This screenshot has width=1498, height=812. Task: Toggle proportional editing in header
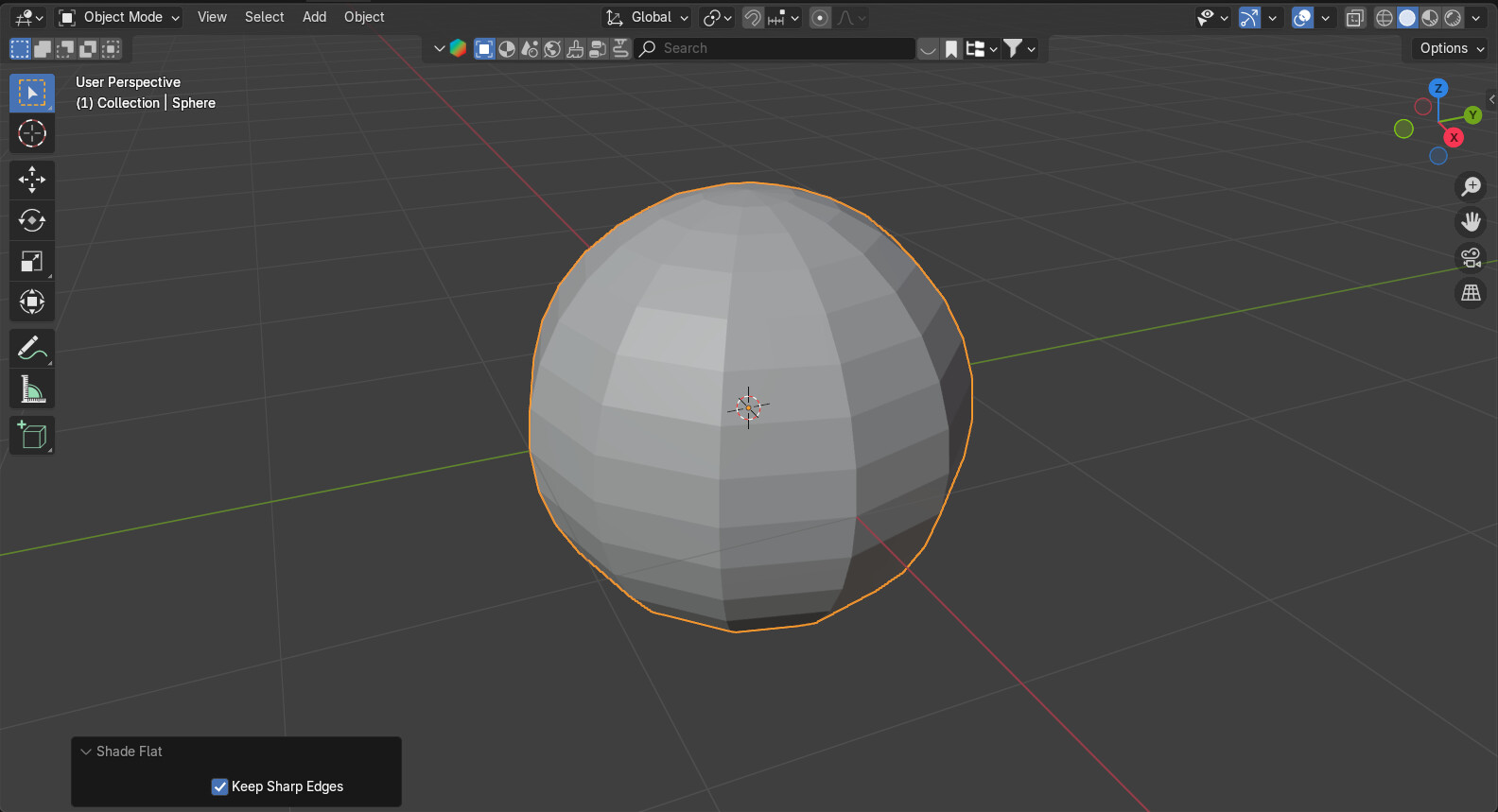[x=820, y=17]
